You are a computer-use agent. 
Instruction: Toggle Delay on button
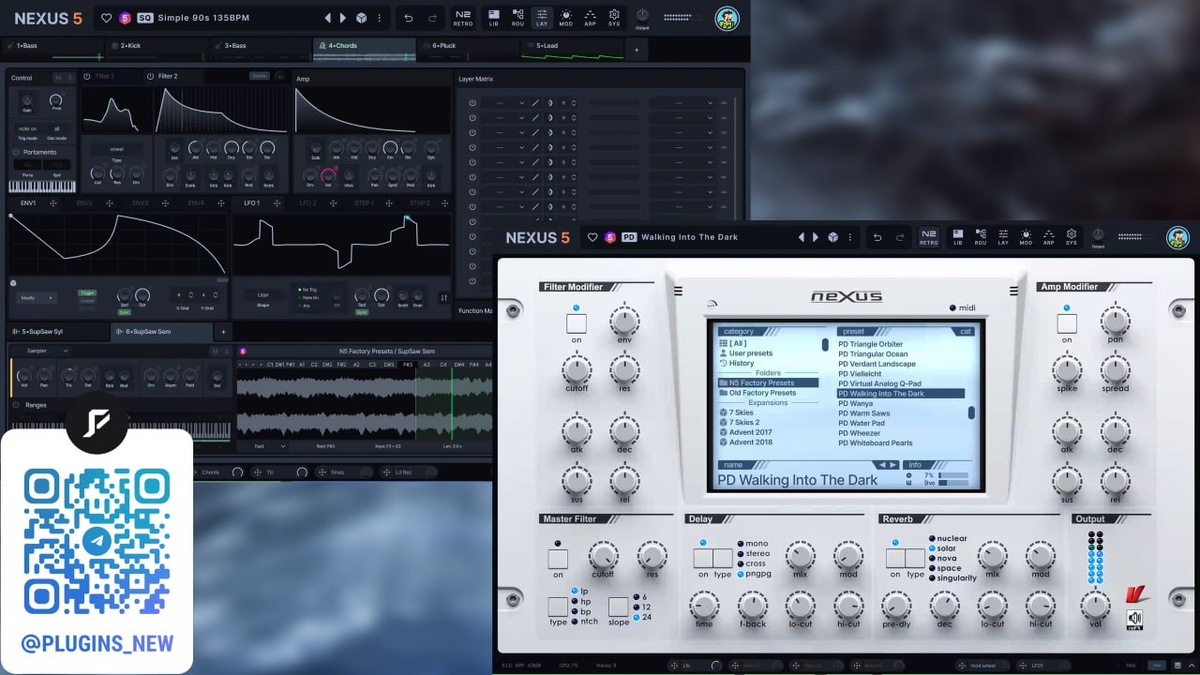(703, 558)
